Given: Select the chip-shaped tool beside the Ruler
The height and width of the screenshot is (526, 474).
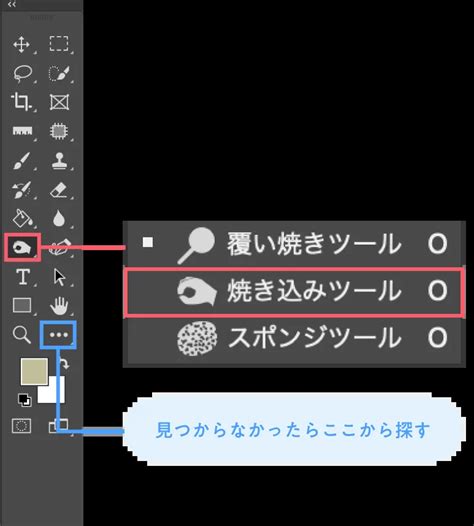Looking at the screenshot, I should coord(59,131).
